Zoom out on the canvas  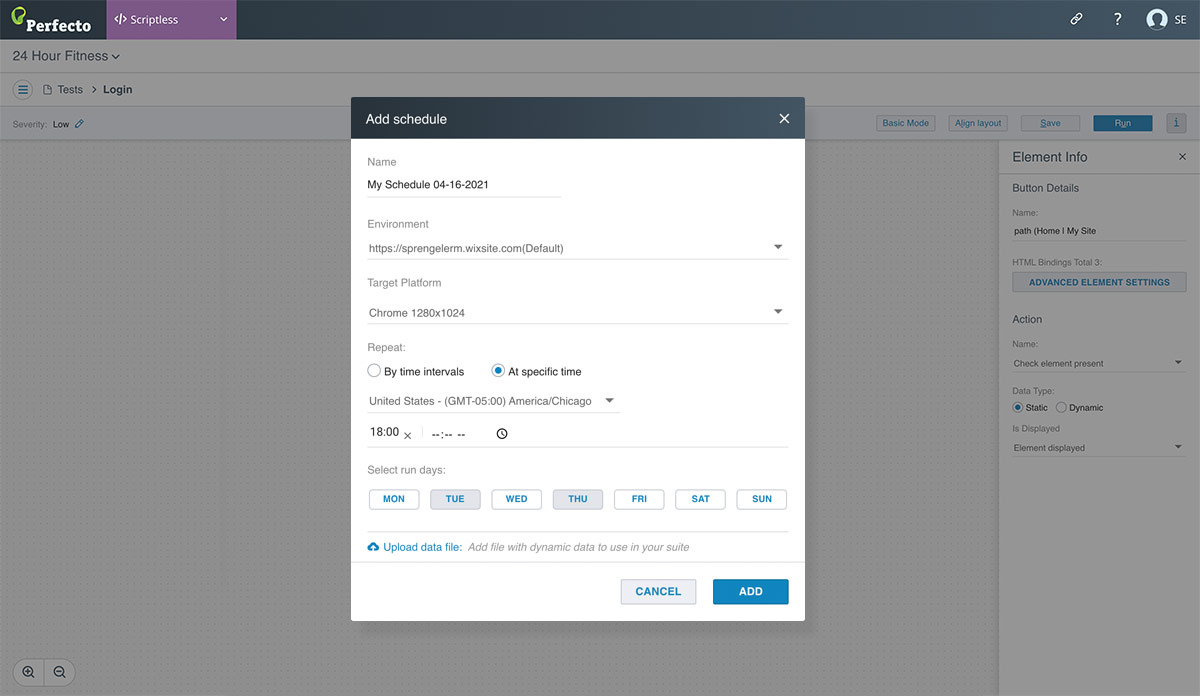pos(60,672)
